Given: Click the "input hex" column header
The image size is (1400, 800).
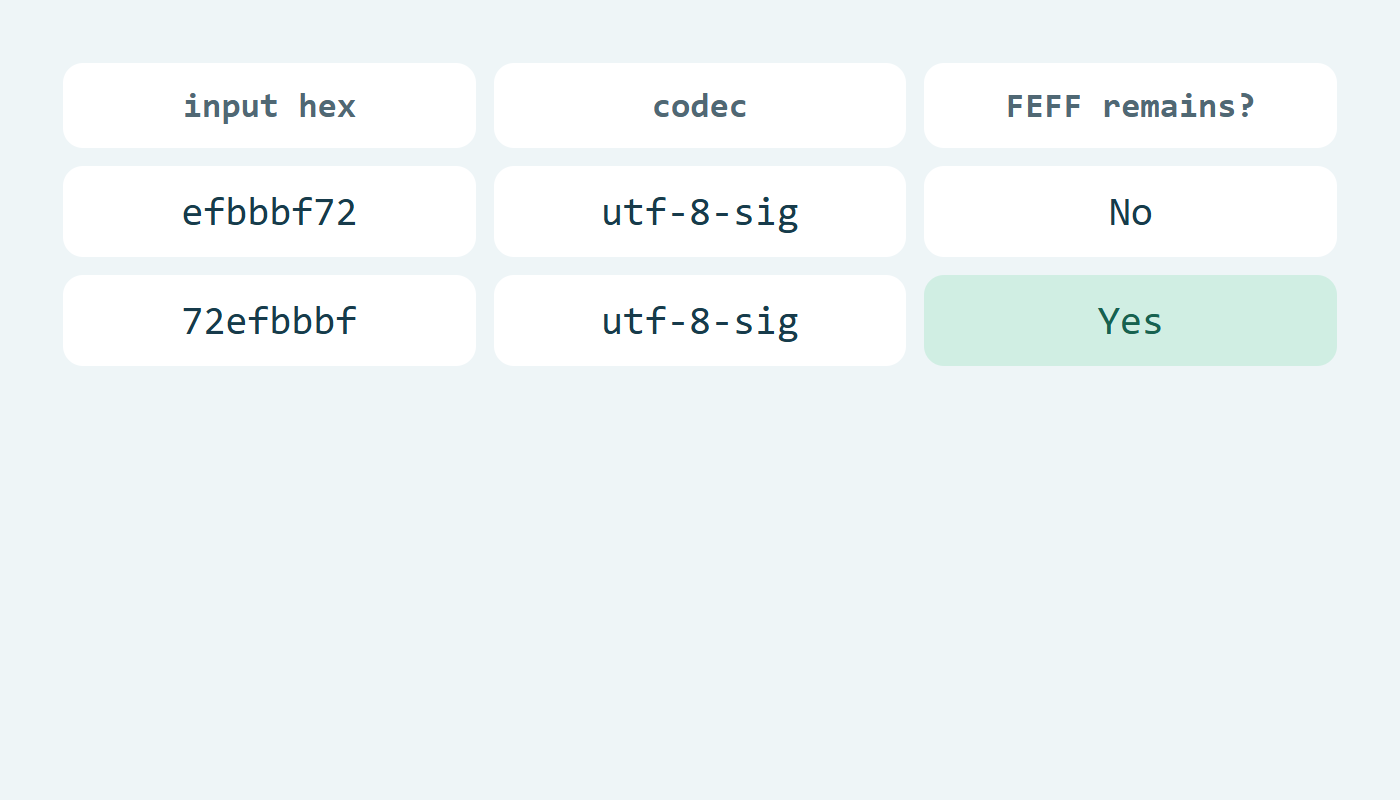Looking at the screenshot, I should 269,106.
